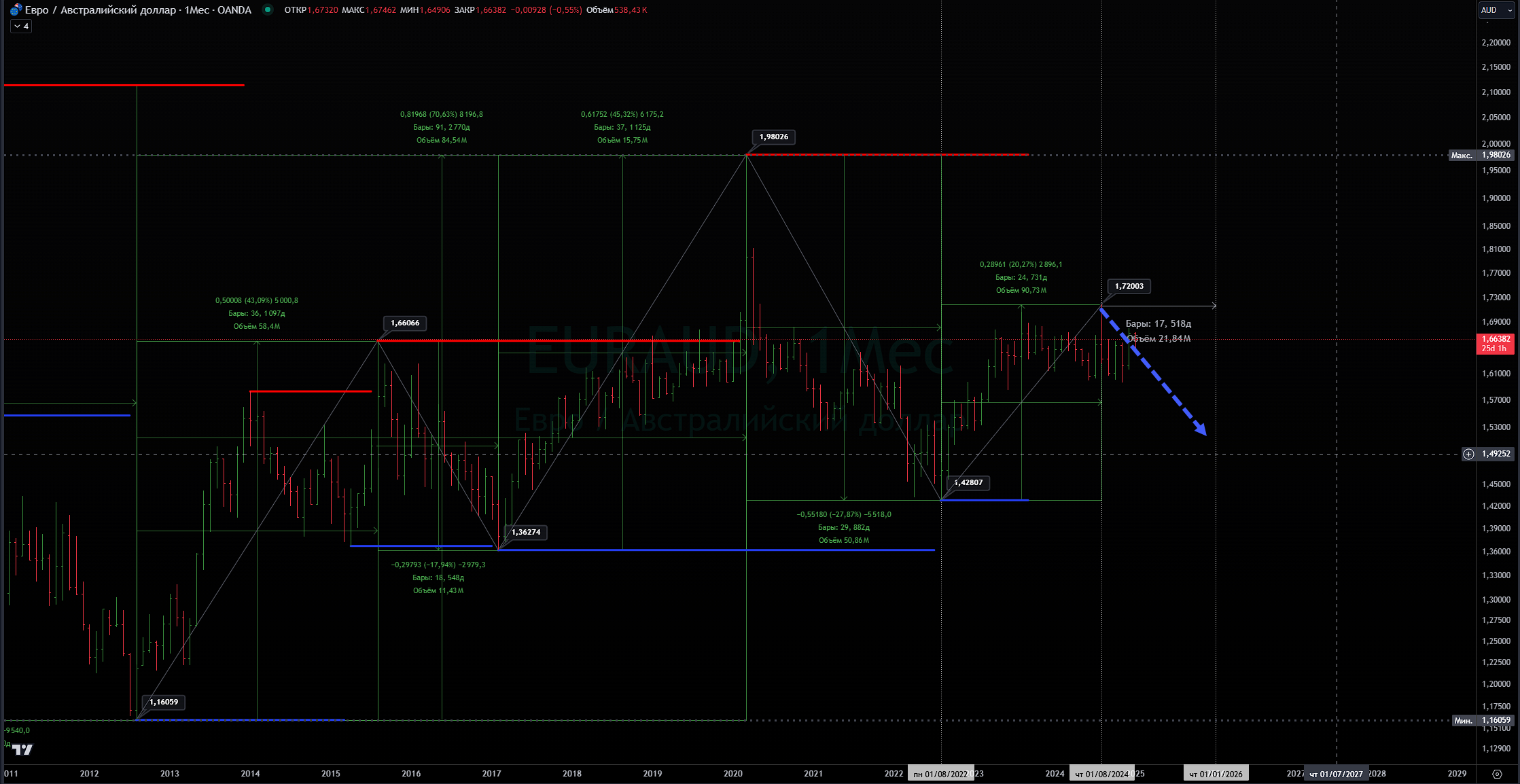Select the 1,42807 price callout
This screenshot has height=784, width=1520.
click(x=968, y=482)
